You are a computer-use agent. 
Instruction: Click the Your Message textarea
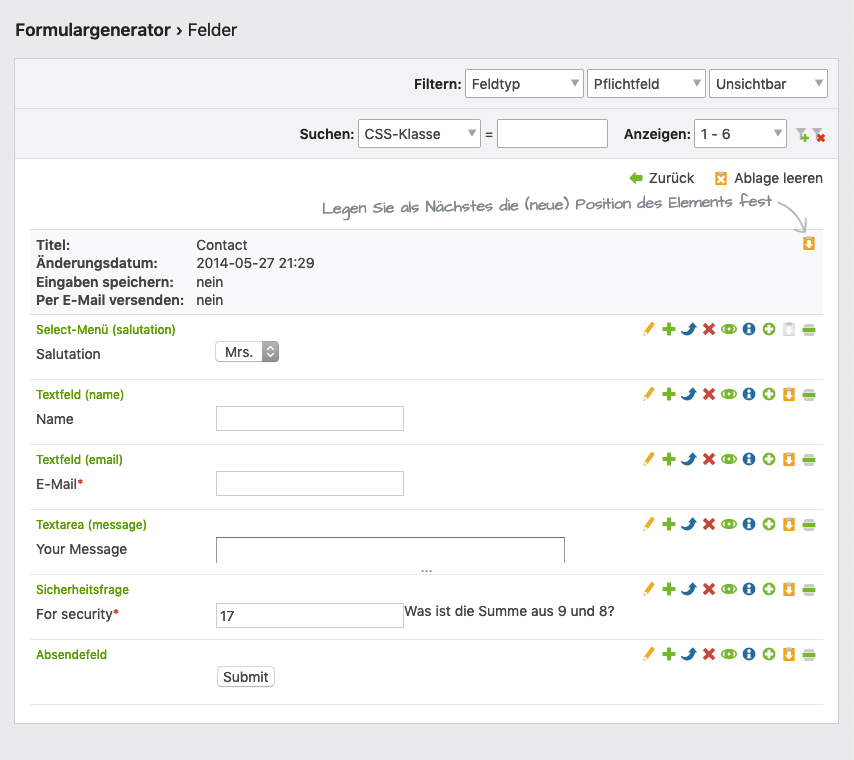coord(391,550)
